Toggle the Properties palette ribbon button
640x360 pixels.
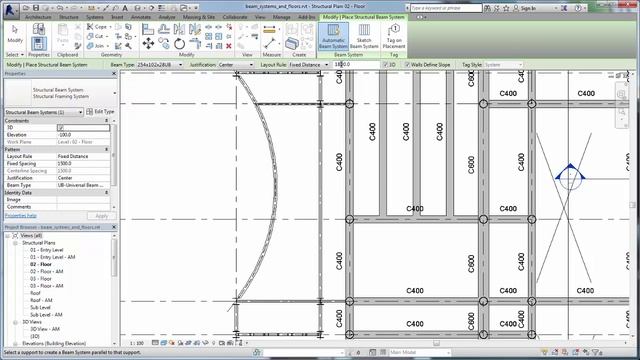coord(39,44)
